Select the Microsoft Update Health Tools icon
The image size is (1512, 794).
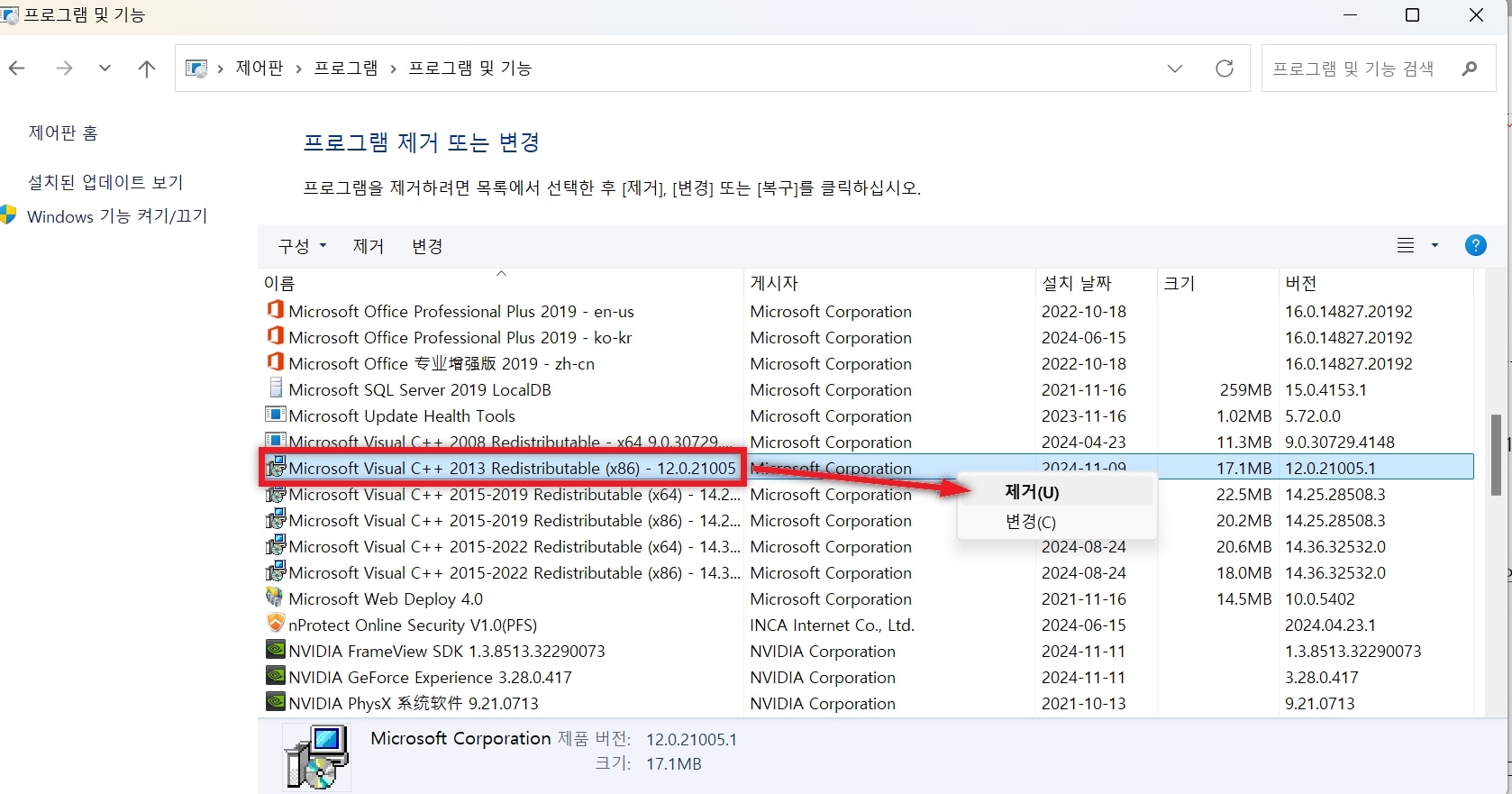point(276,415)
